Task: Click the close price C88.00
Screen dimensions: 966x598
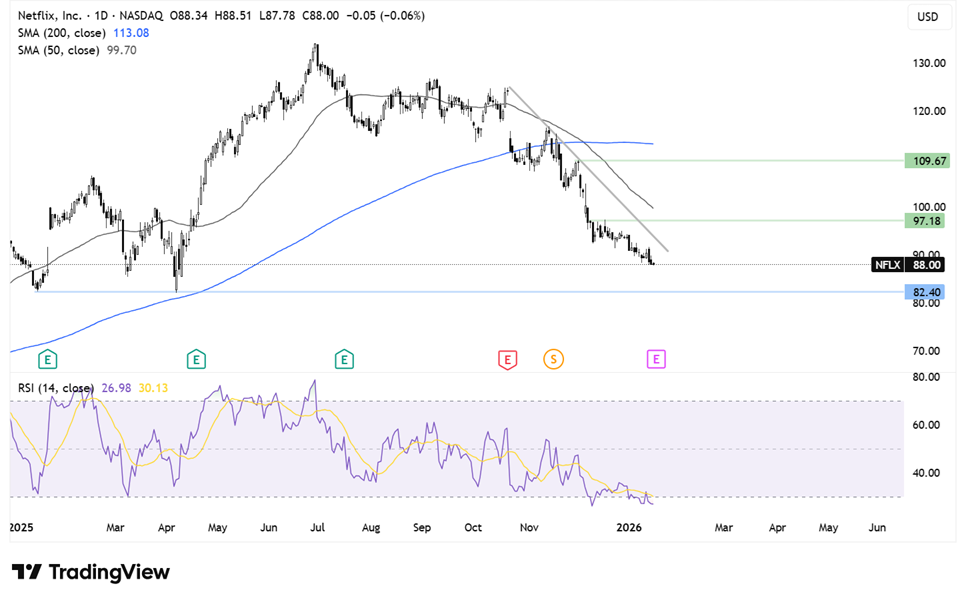Action: pyautogui.click(x=320, y=15)
